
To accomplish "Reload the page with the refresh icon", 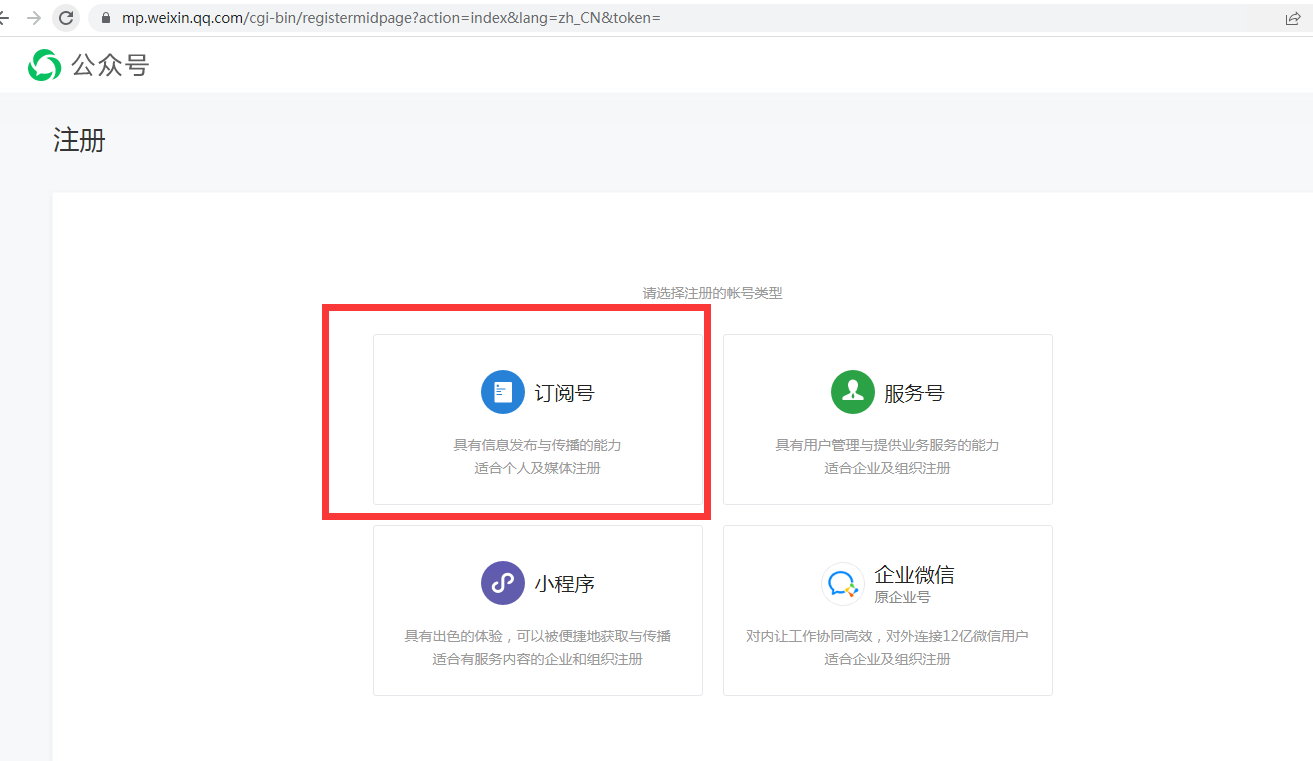I will tap(66, 18).
